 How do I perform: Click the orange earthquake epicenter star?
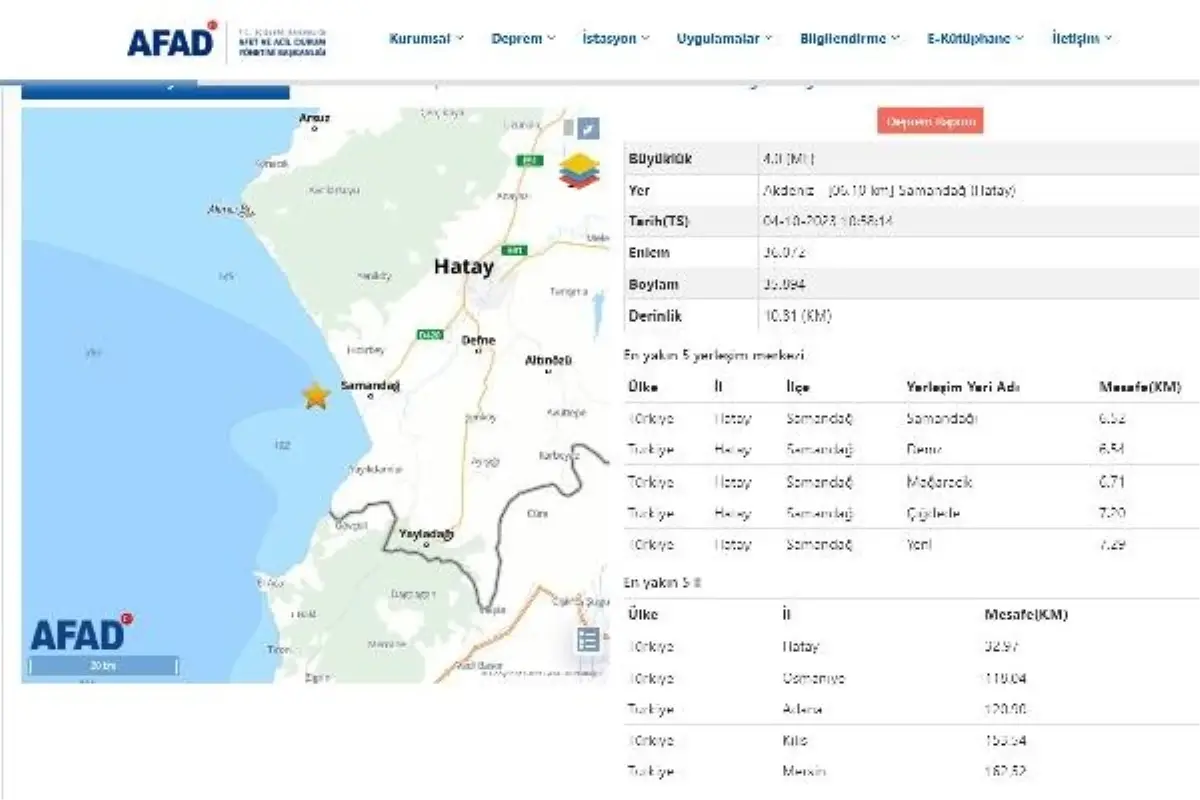click(316, 396)
